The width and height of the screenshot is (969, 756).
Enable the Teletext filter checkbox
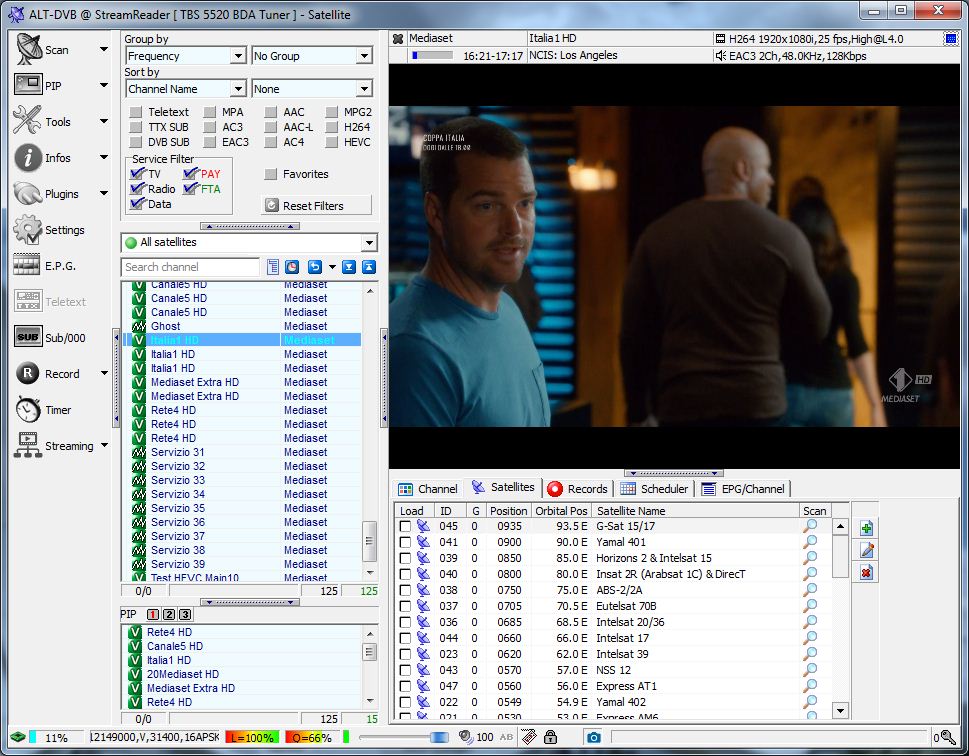tap(135, 112)
